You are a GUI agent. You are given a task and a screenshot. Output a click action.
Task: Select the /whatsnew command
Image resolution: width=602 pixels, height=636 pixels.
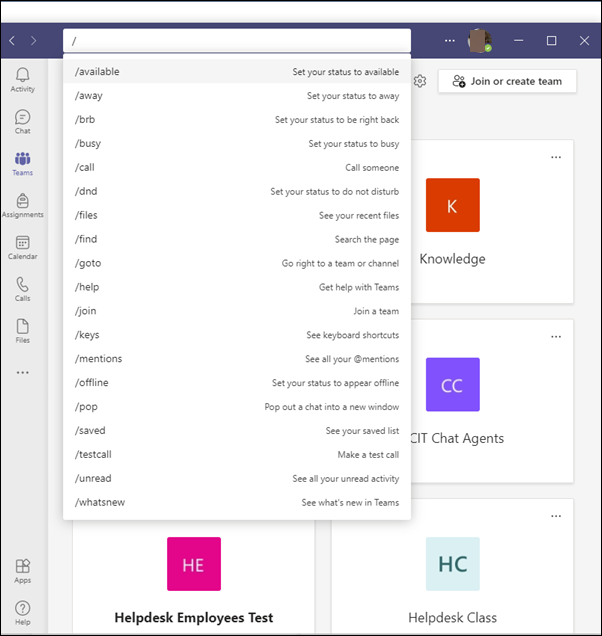(237, 503)
